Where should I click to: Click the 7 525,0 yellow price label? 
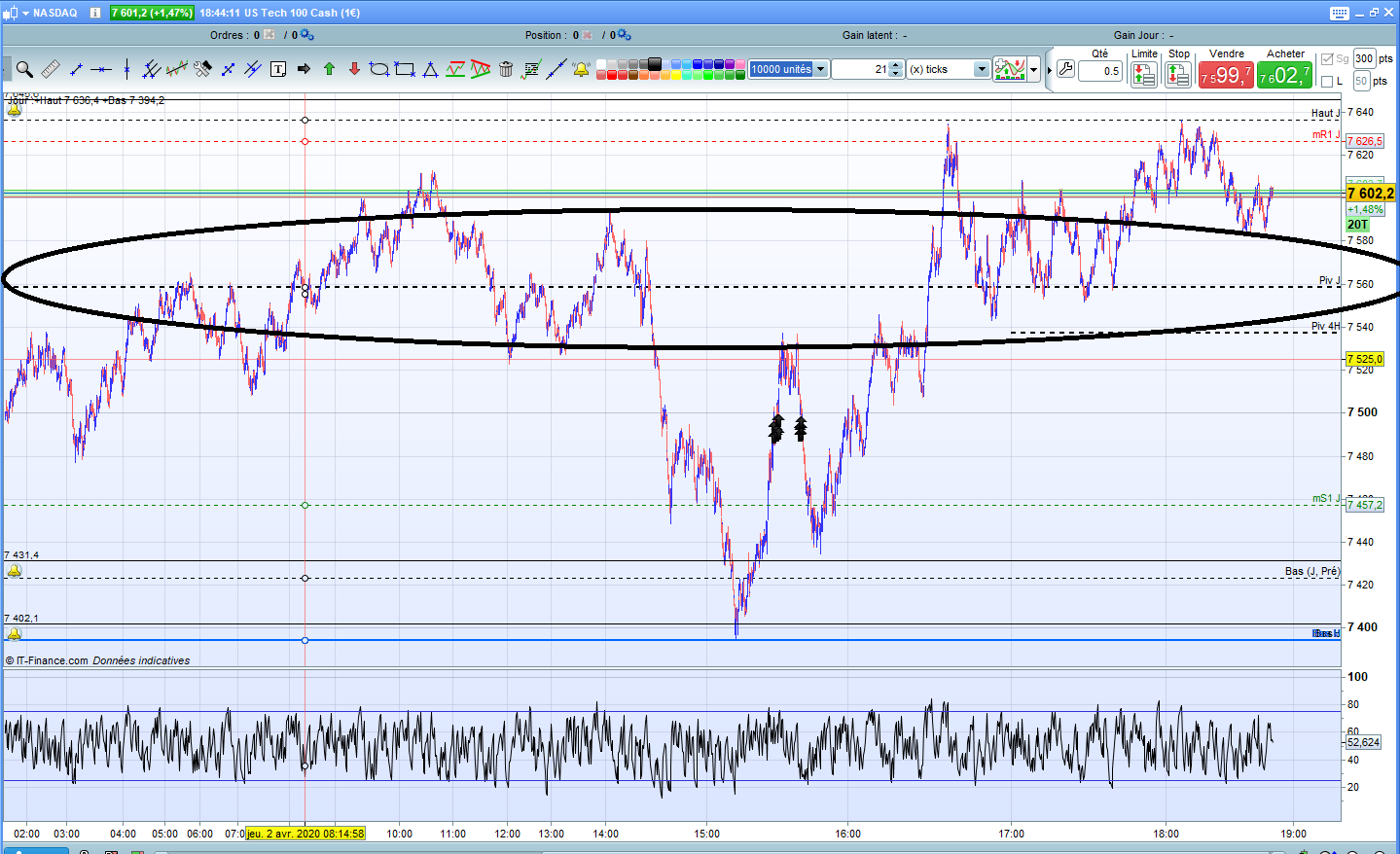tap(1364, 360)
